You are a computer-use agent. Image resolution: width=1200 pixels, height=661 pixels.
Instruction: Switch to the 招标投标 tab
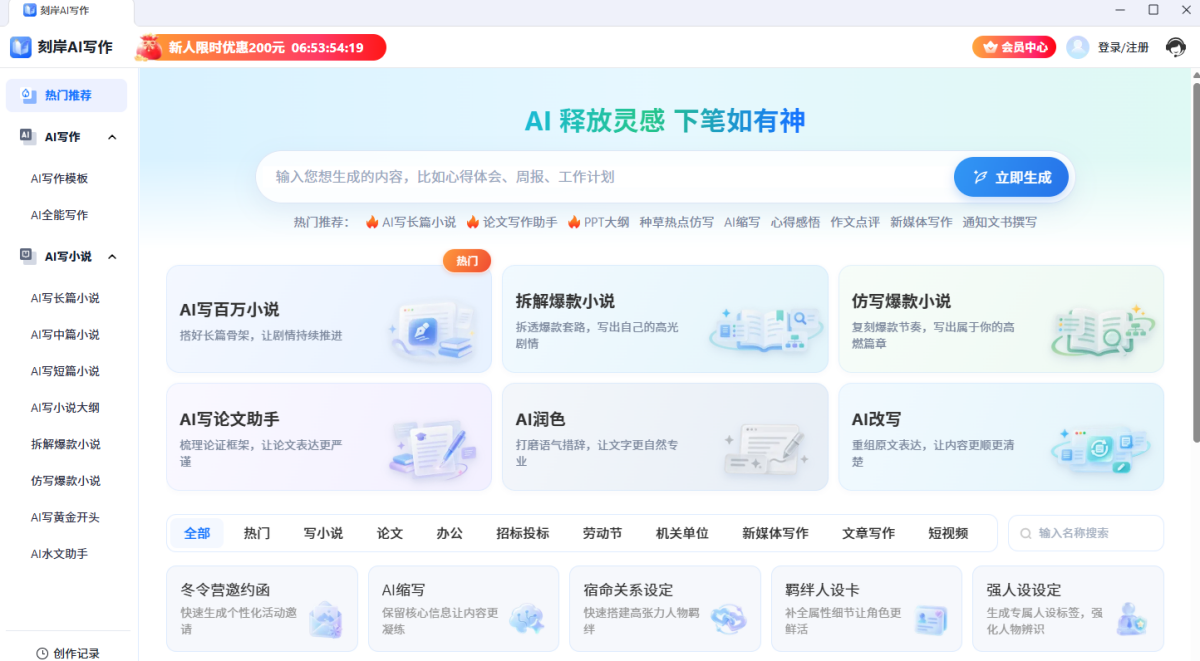coord(523,533)
